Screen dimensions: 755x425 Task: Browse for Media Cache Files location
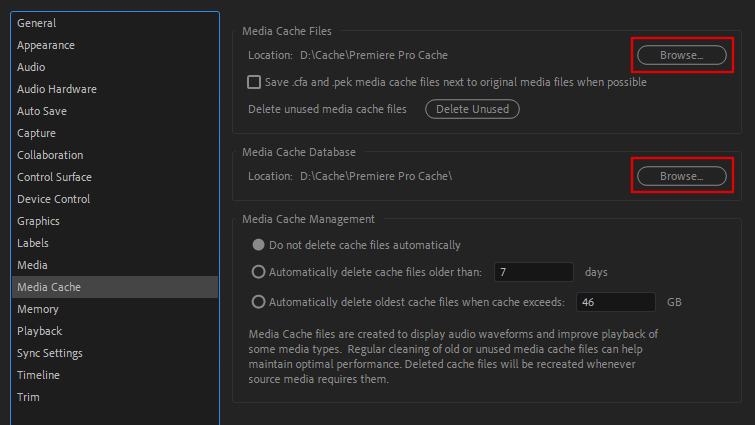click(681, 55)
